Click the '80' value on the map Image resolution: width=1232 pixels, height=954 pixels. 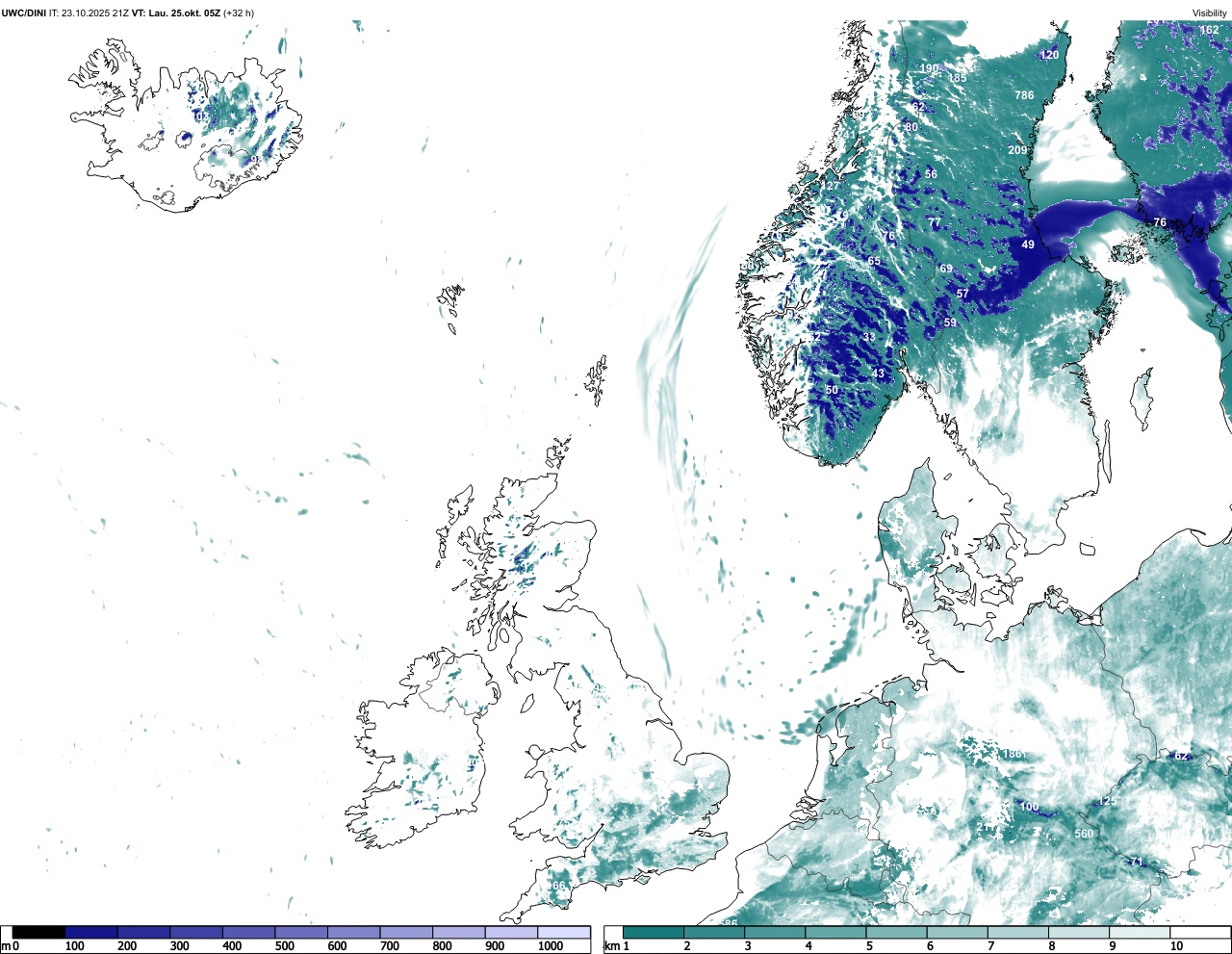(911, 127)
